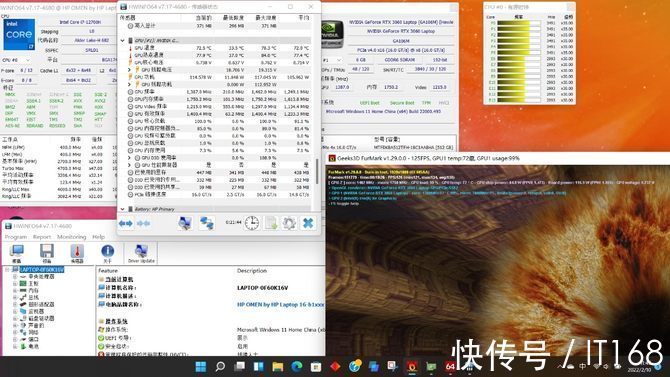The height and width of the screenshot is (377, 670).
Task: Open the Monitoring menu
Action: tap(71, 237)
